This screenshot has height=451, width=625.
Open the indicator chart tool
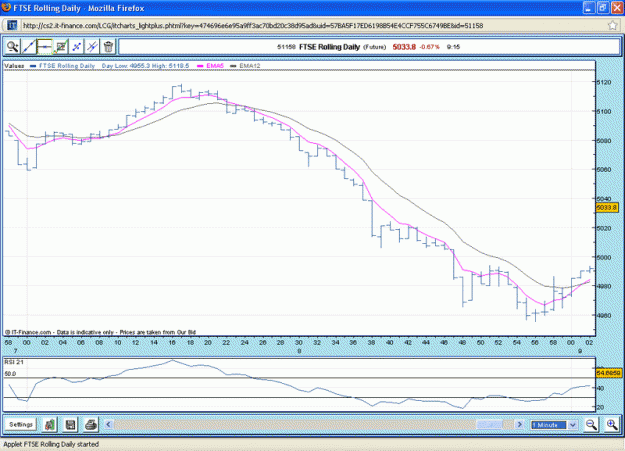pyautogui.click(x=60, y=47)
